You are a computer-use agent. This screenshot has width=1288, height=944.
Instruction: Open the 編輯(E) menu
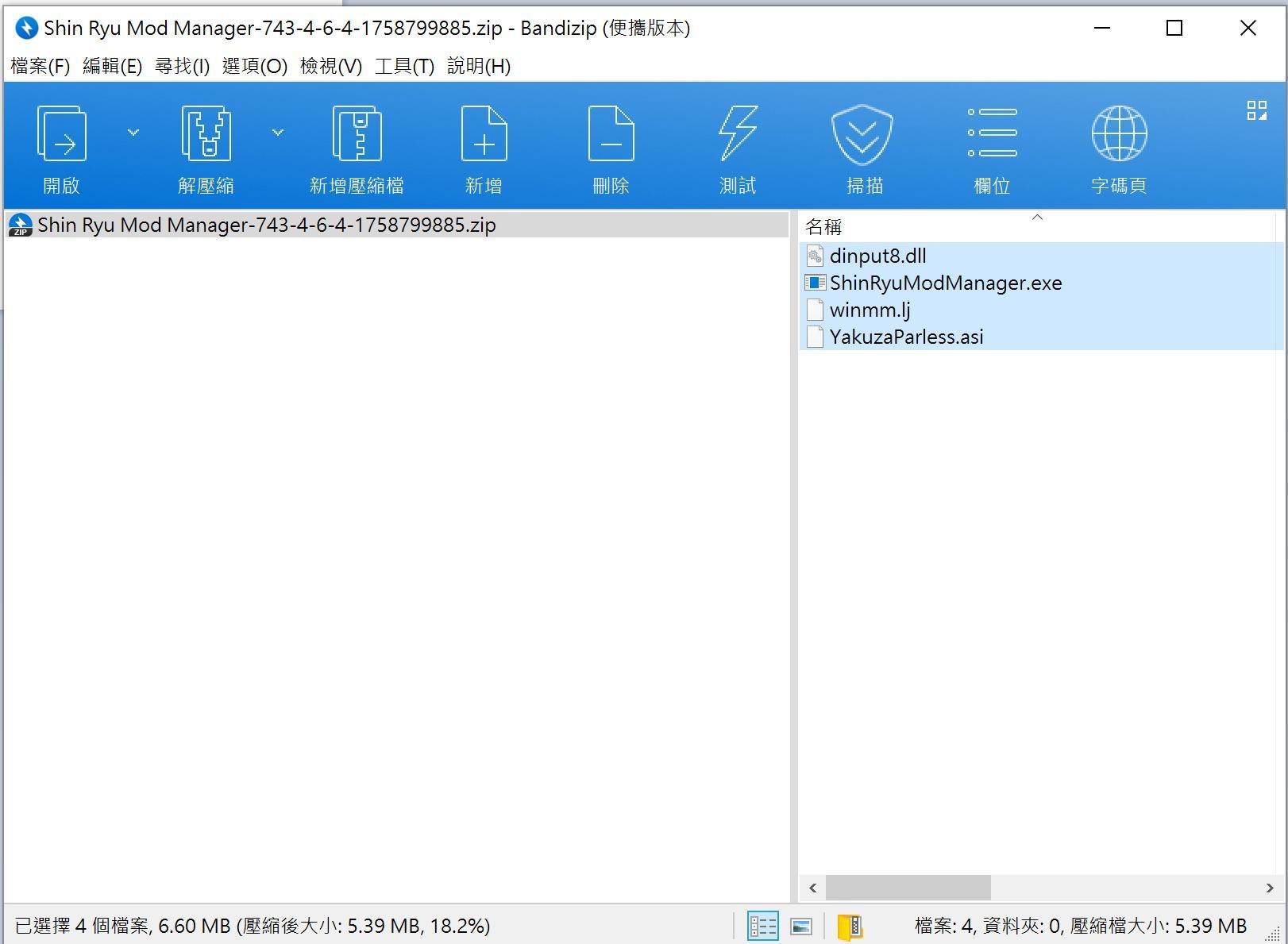(112, 66)
